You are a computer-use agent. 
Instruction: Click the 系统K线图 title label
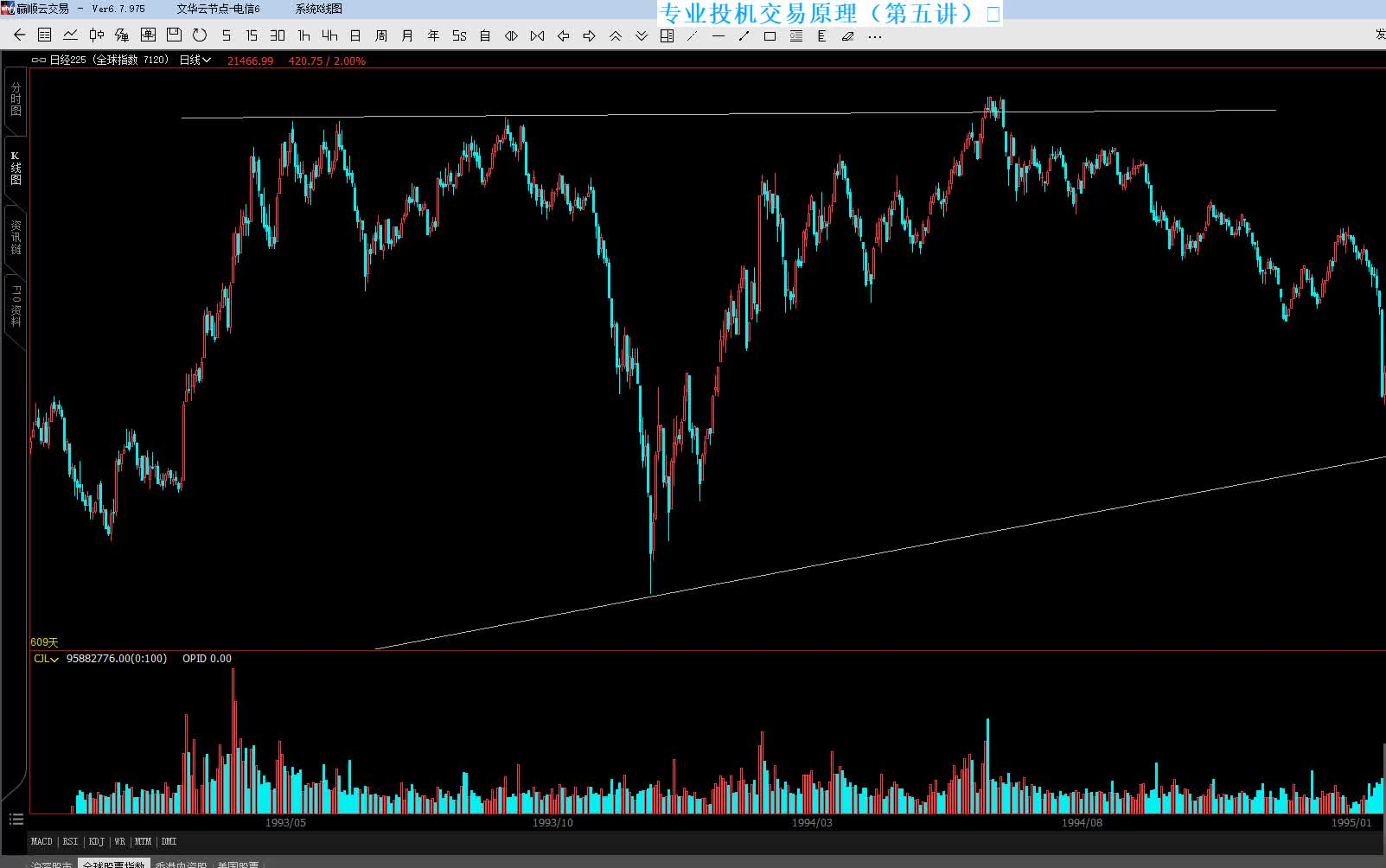[x=319, y=9]
